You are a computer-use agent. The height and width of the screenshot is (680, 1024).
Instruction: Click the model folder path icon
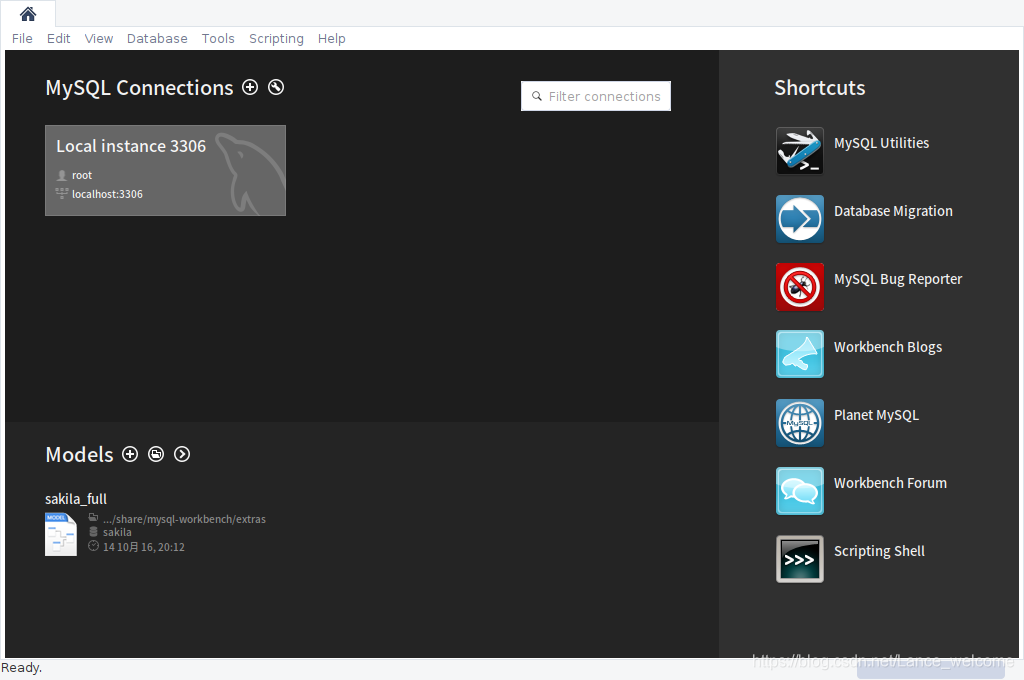click(x=93, y=517)
